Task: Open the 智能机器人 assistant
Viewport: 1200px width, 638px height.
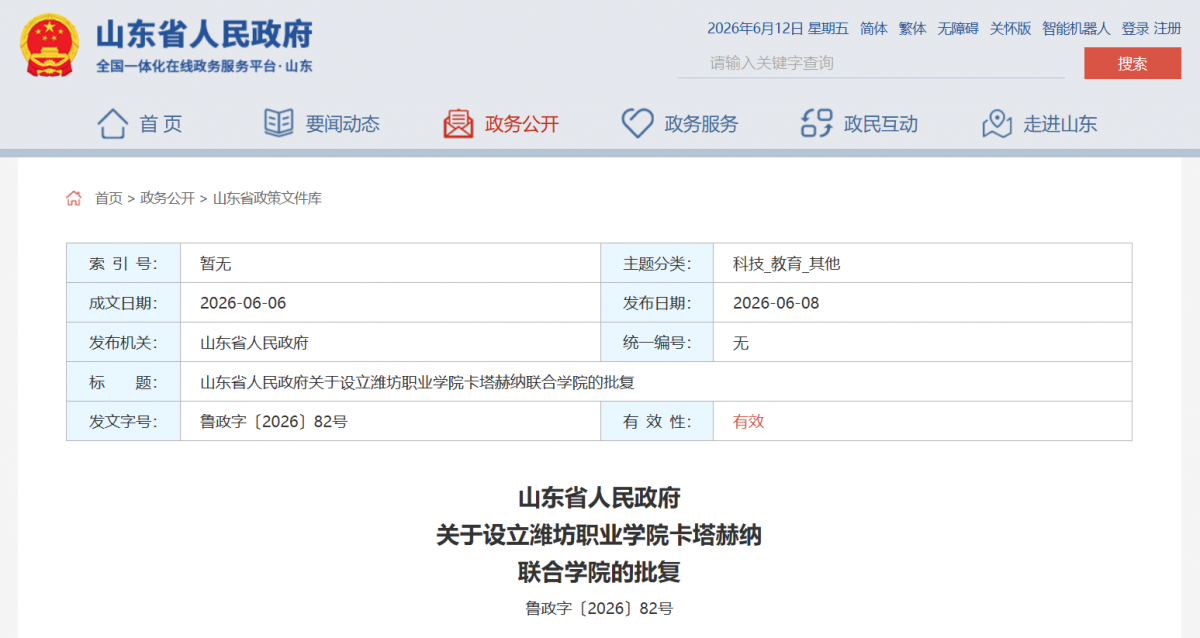Action: coord(1076,28)
